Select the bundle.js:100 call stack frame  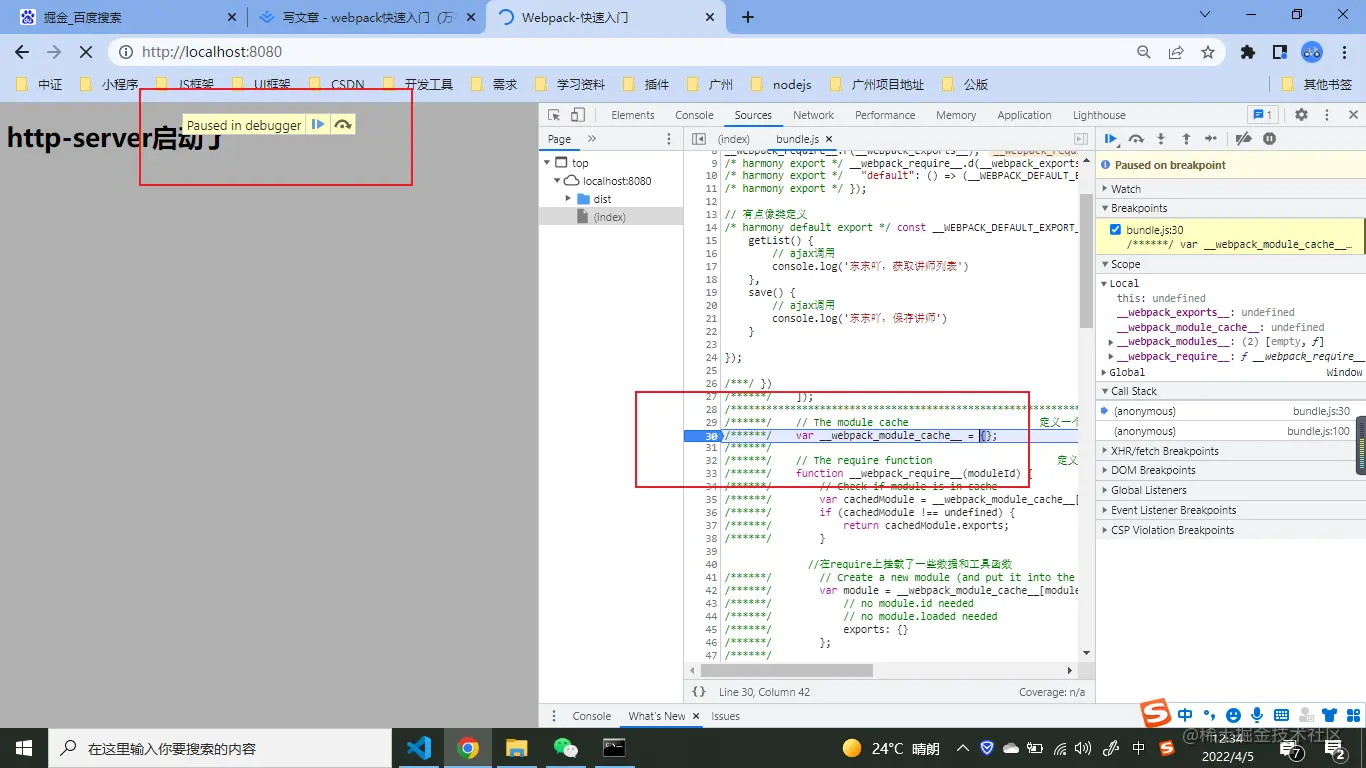coord(1231,431)
